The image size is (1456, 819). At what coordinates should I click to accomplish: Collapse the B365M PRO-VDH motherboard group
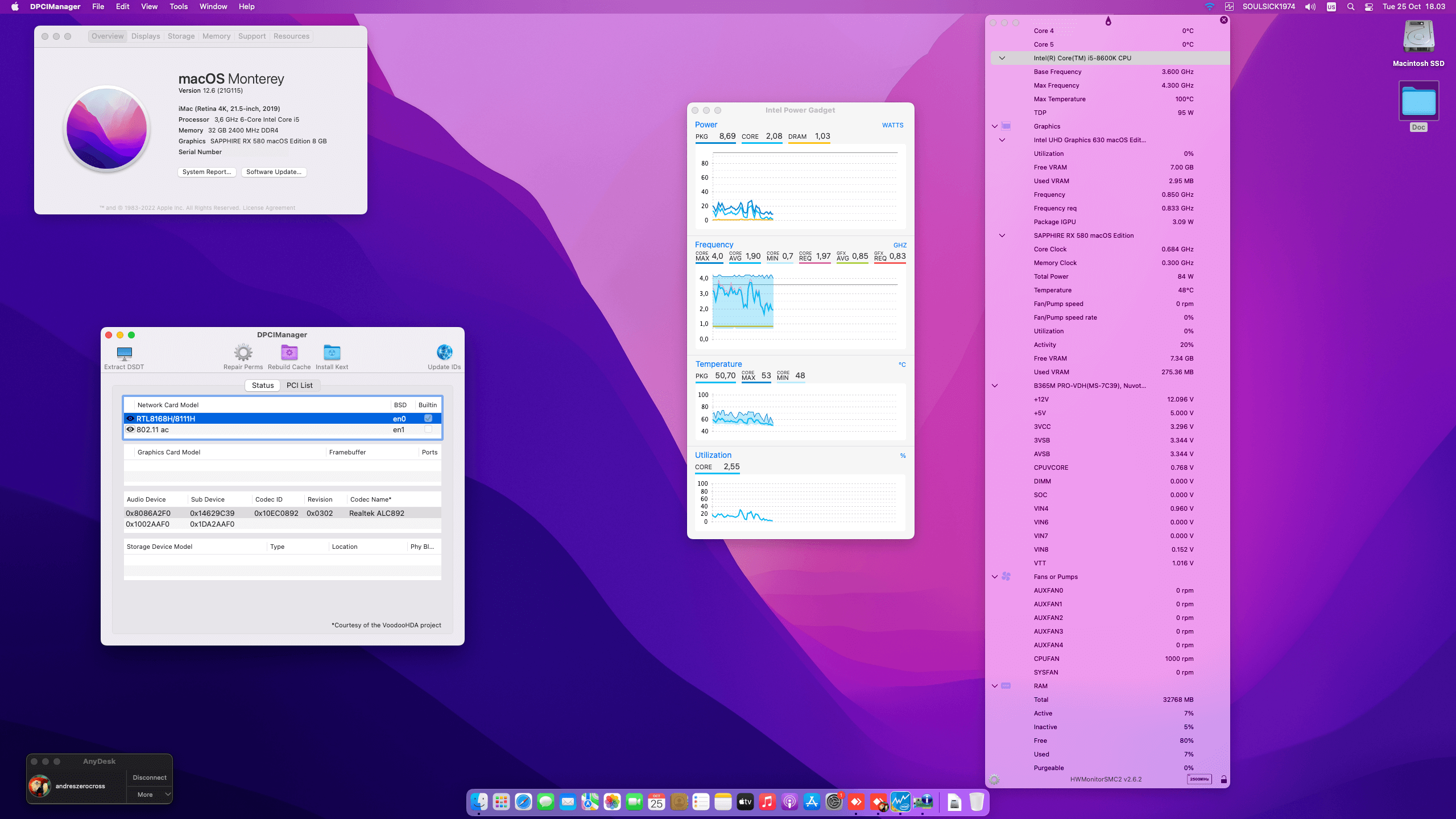995,386
